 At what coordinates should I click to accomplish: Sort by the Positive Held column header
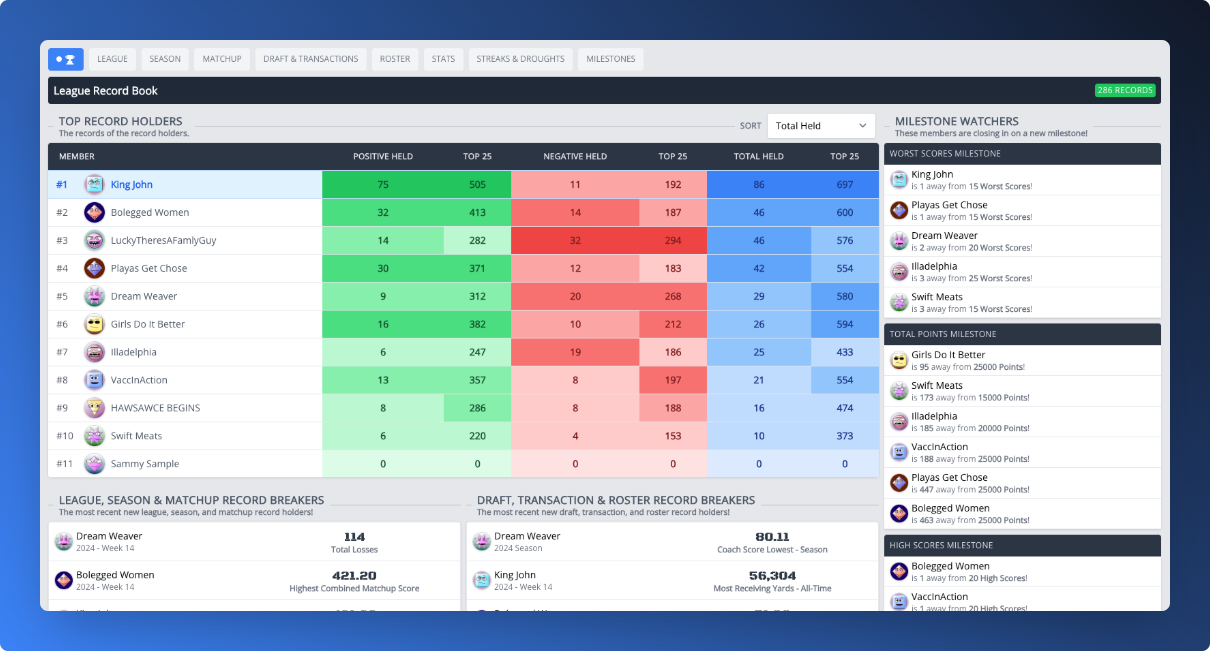point(383,156)
